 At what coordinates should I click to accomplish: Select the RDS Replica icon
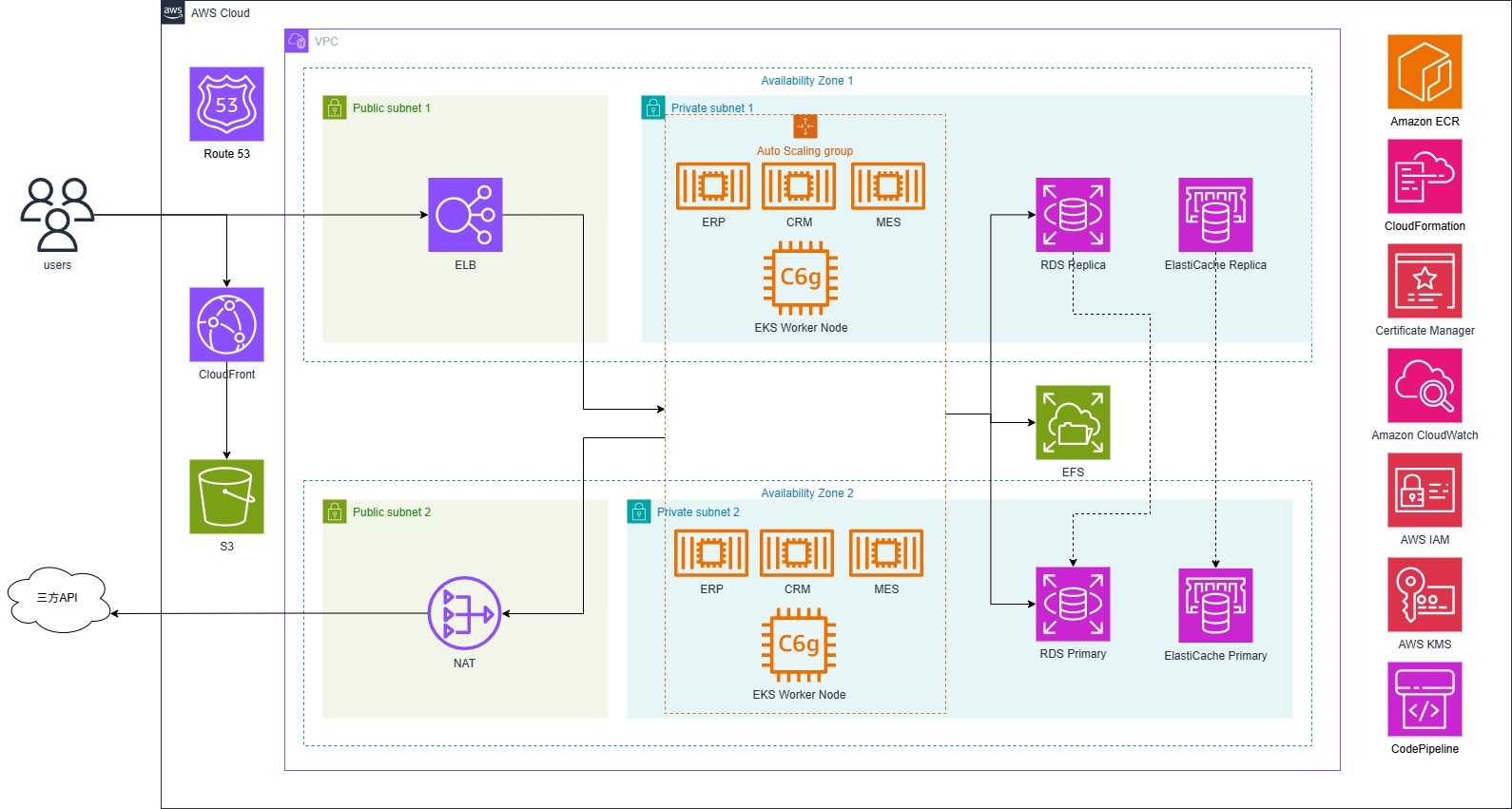pyautogui.click(x=1073, y=215)
